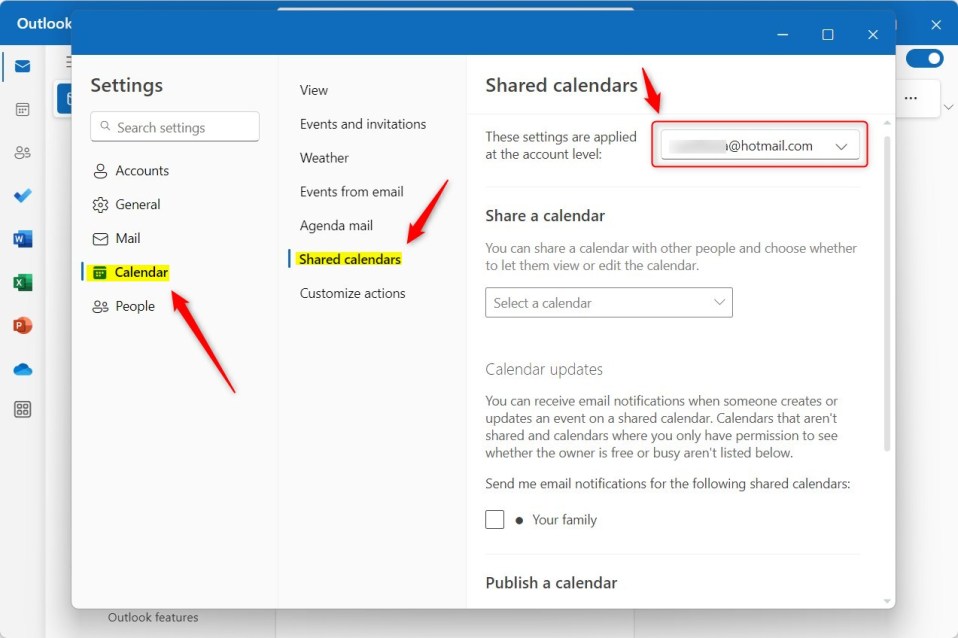Open Excel from the sidebar
Screen dimensions: 958x638
click(x=22, y=283)
